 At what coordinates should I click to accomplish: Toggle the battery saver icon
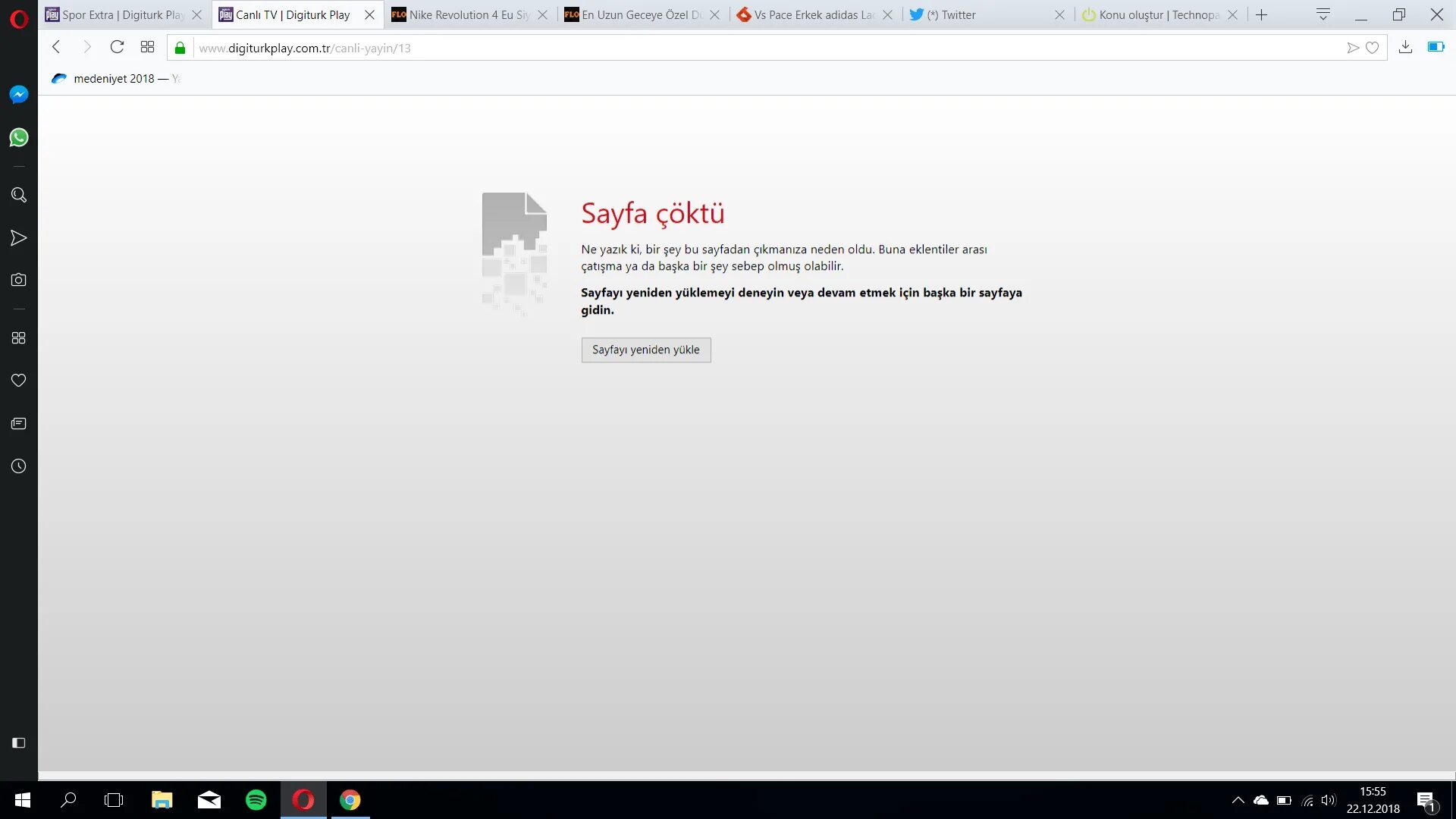[x=1436, y=47]
